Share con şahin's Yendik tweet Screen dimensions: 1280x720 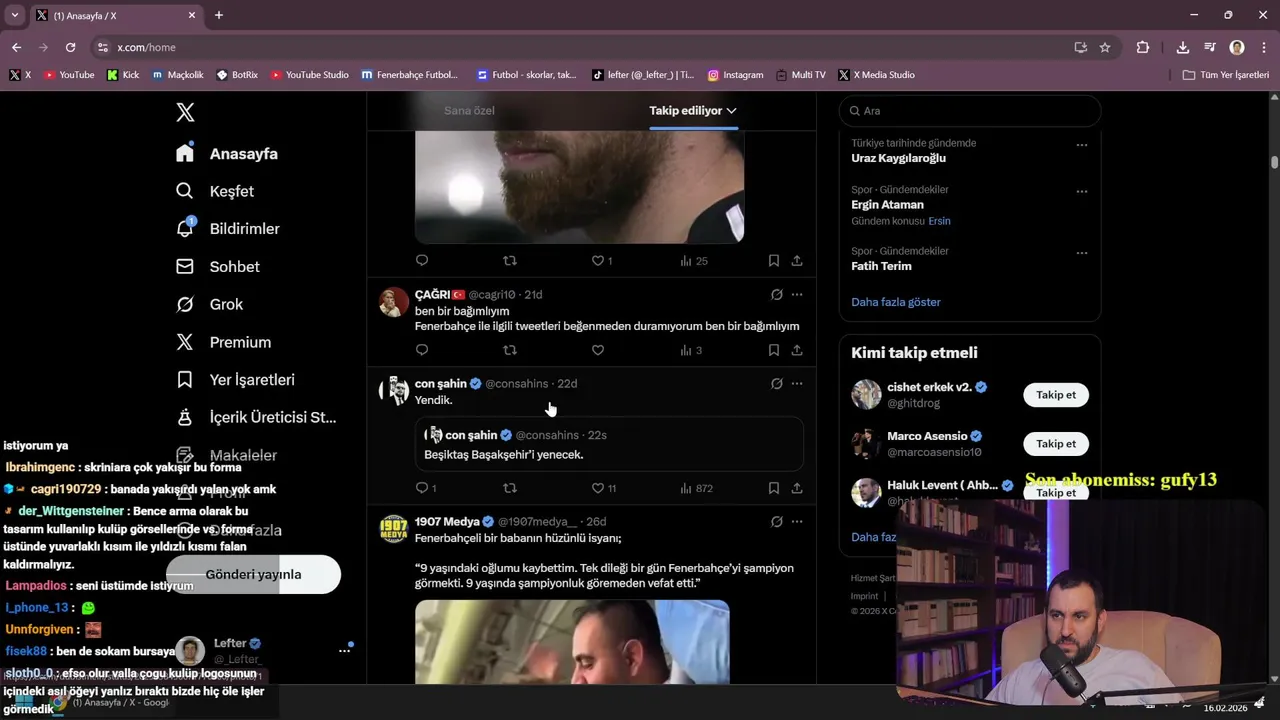coord(797,488)
